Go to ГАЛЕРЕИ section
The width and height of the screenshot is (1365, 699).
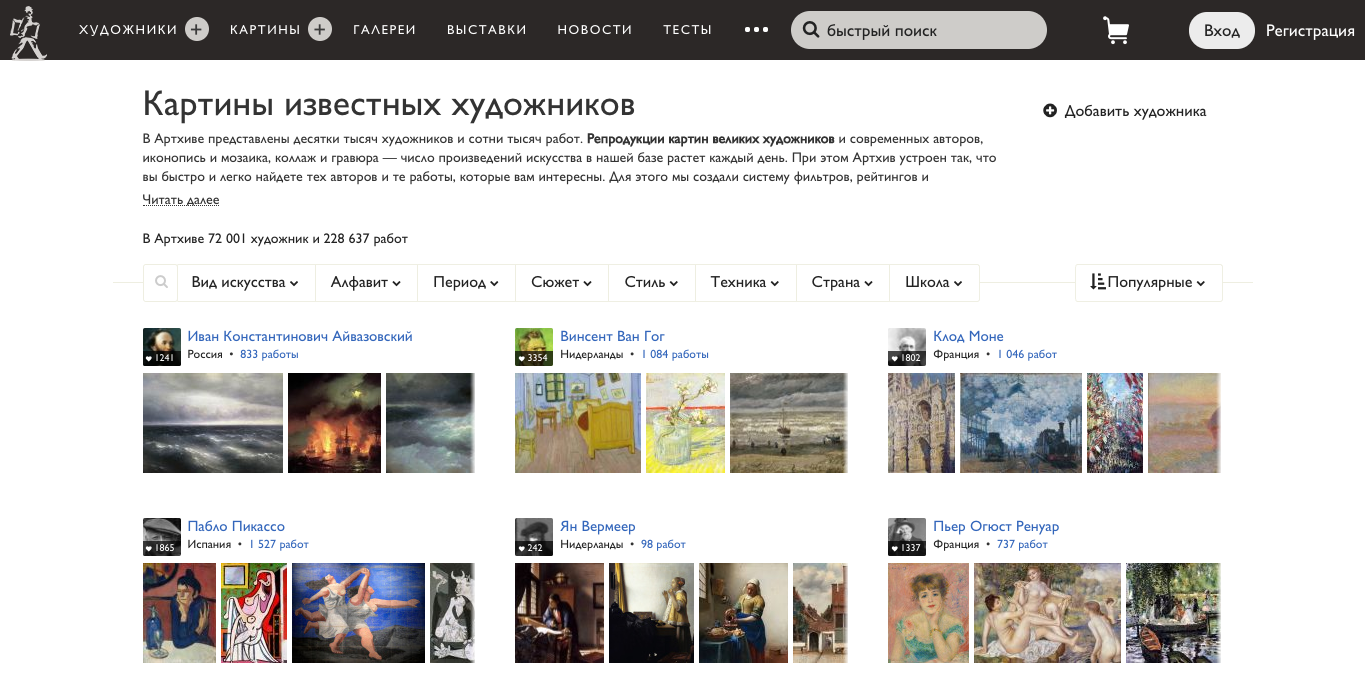pyautogui.click(x=385, y=30)
